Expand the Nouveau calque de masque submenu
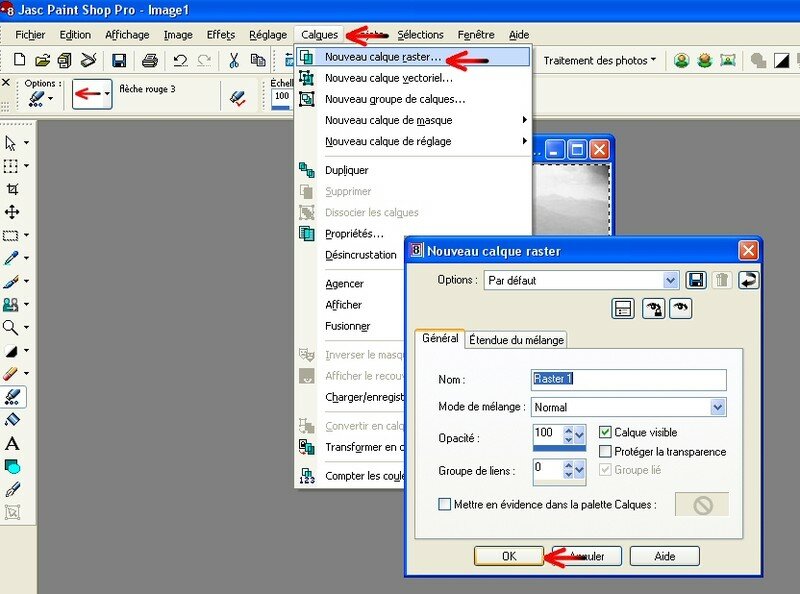Viewport: 800px width, 594px height. click(414, 120)
